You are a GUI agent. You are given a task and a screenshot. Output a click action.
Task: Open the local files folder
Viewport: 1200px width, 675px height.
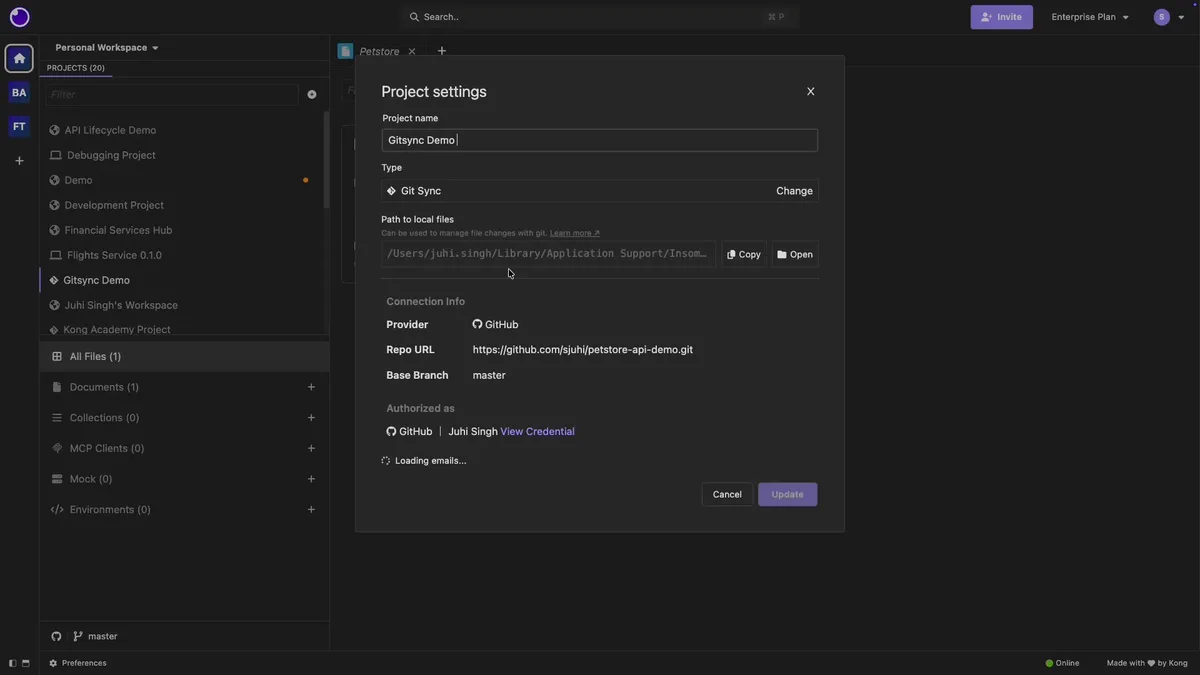(x=795, y=254)
